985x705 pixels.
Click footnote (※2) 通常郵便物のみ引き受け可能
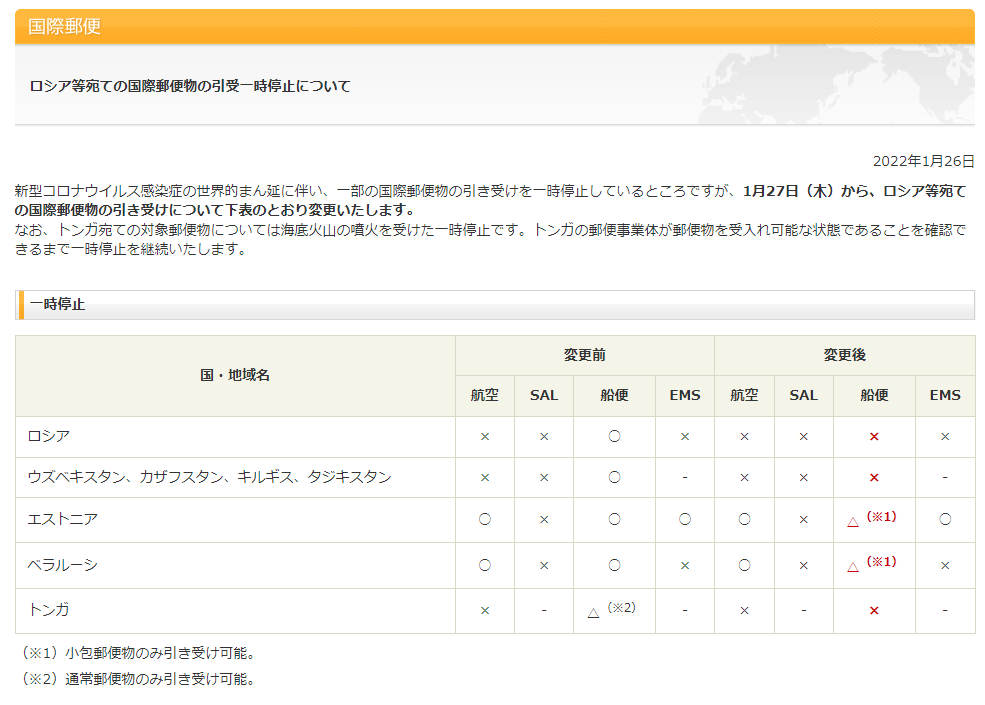coord(138,679)
